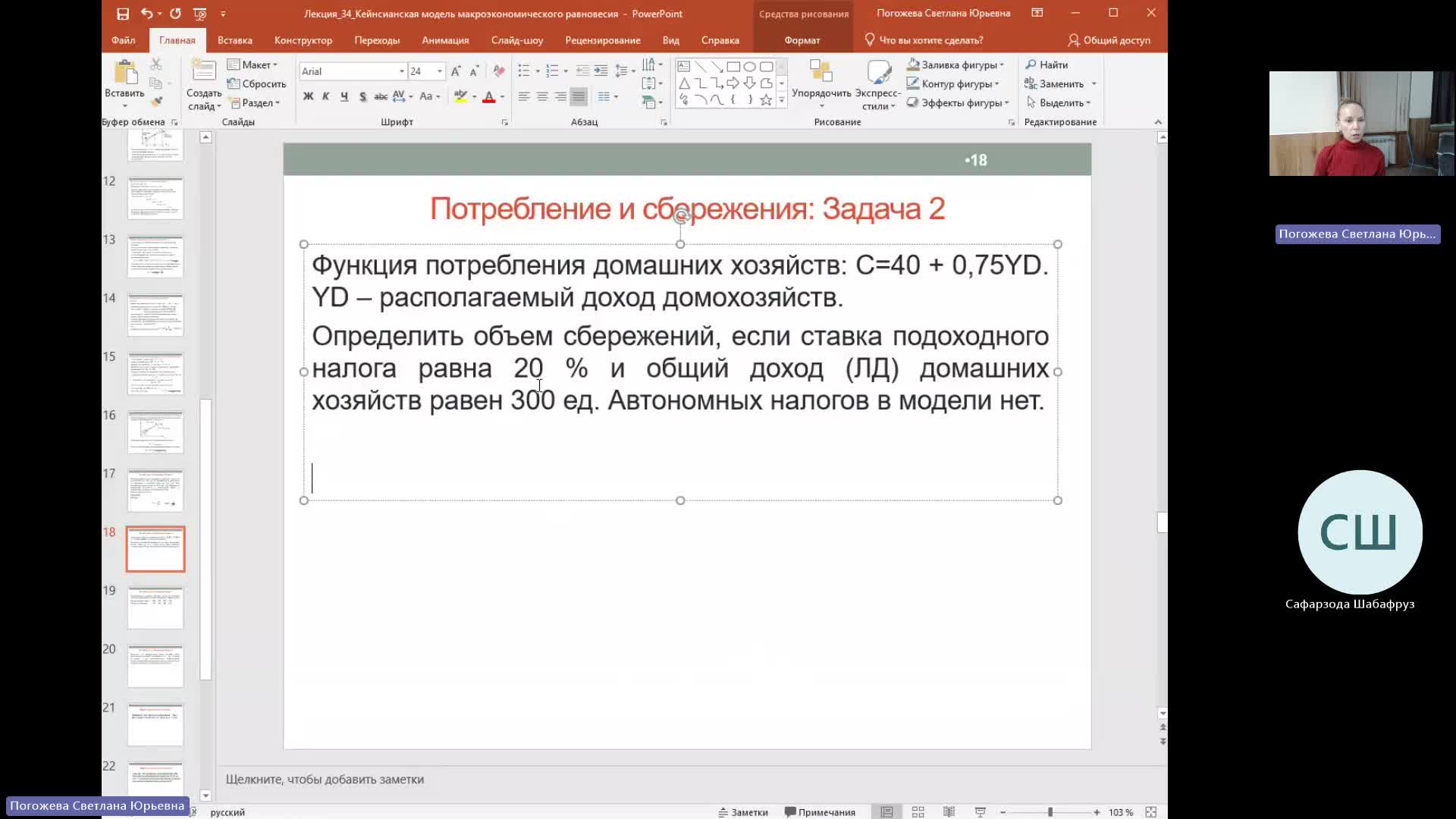Toggle strikethrough (abc) formatting
The height and width of the screenshot is (819, 1456).
(381, 96)
